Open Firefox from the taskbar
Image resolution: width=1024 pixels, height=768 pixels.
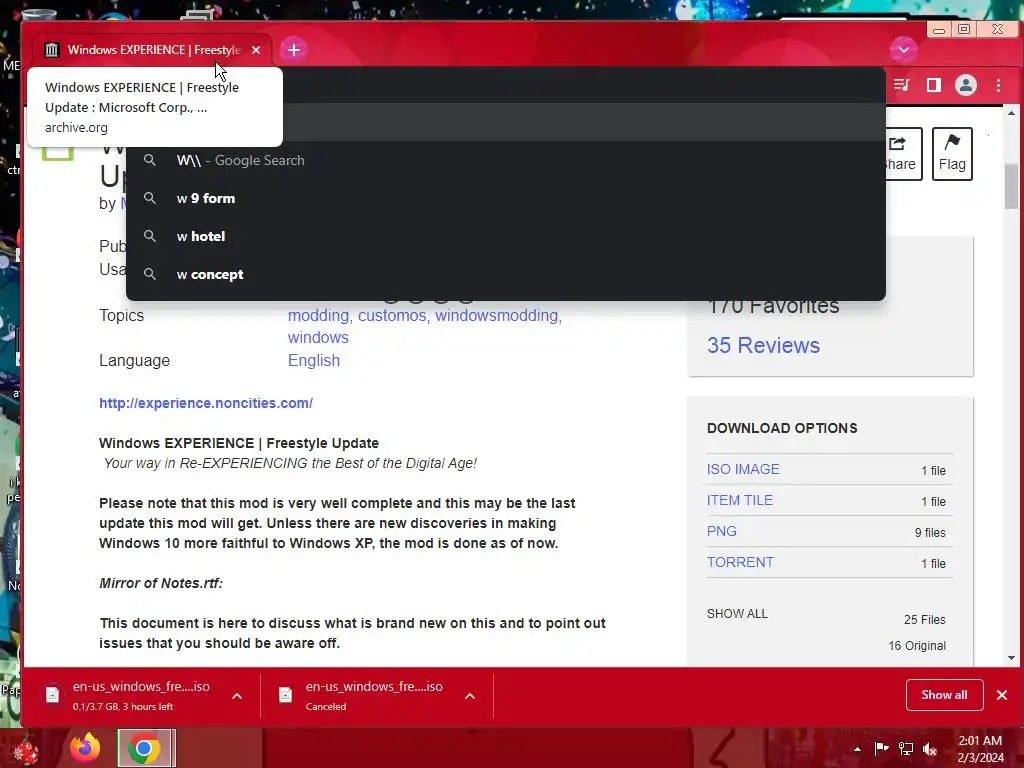tap(85, 748)
